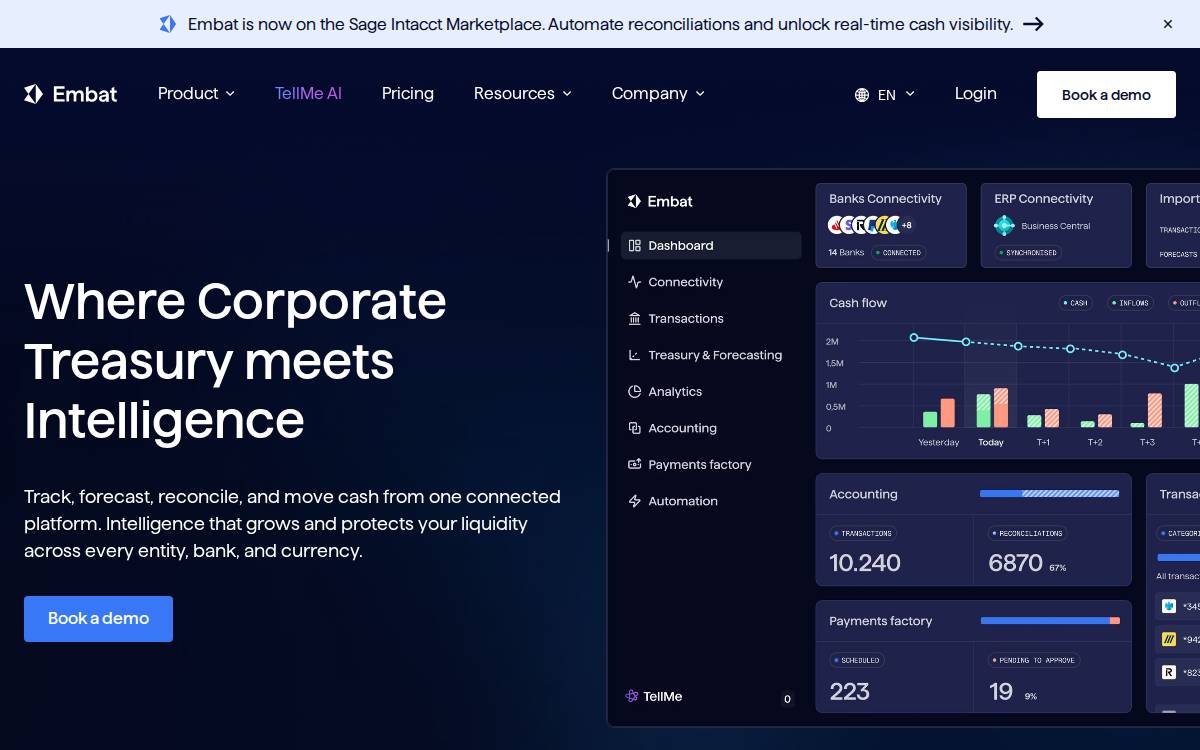Click the ERP Connectivity card title
This screenshot has width=1200, height=750.
pyautogui.click(x=1043, y=199)
